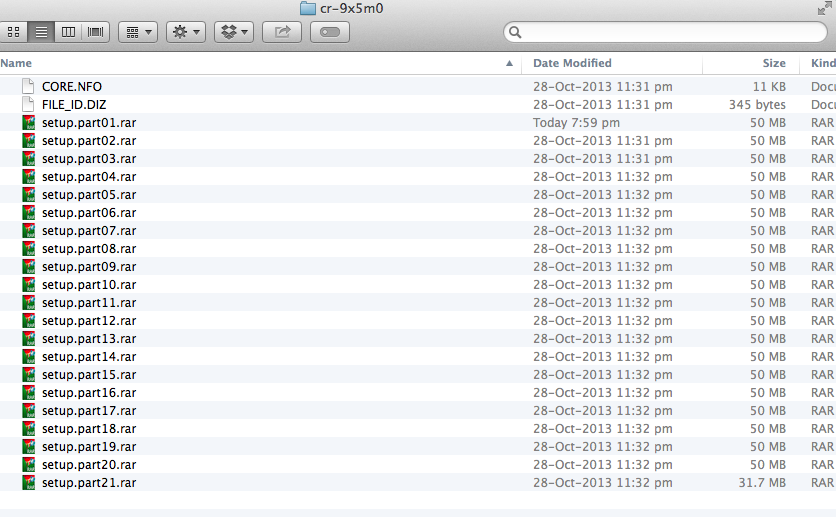The height and width of the screenshot is (517, 836).
Task: Select the file name CORE.NFO
Action: 72,86
